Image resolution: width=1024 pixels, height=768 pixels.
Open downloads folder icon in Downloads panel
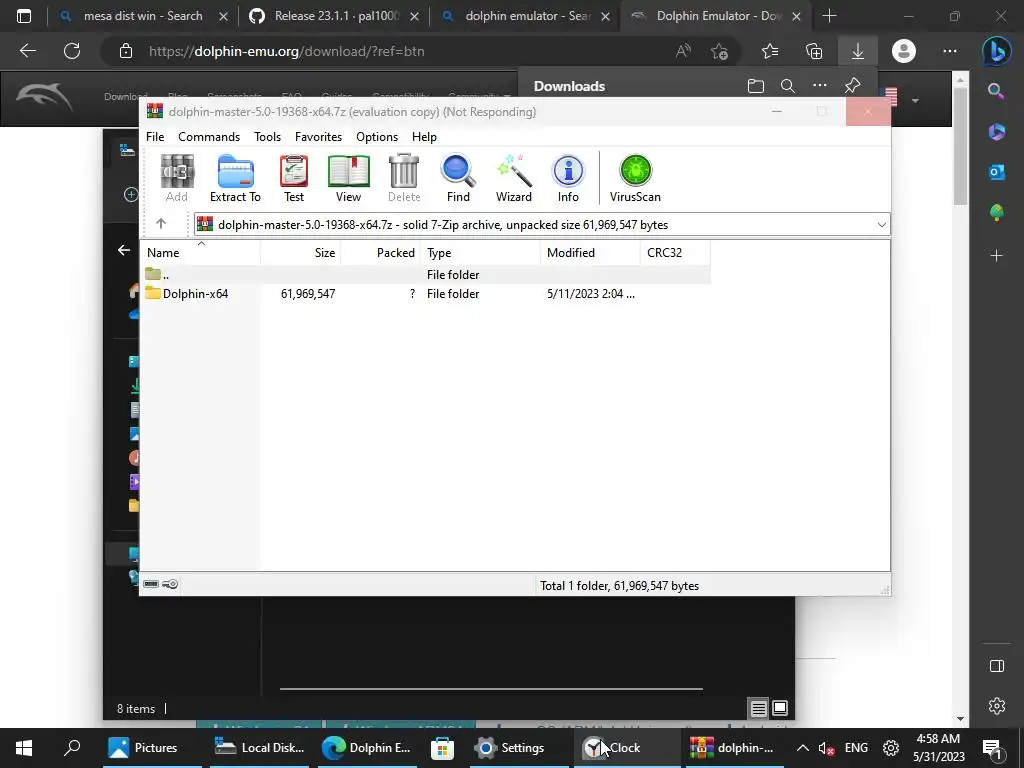coord(756,86)
